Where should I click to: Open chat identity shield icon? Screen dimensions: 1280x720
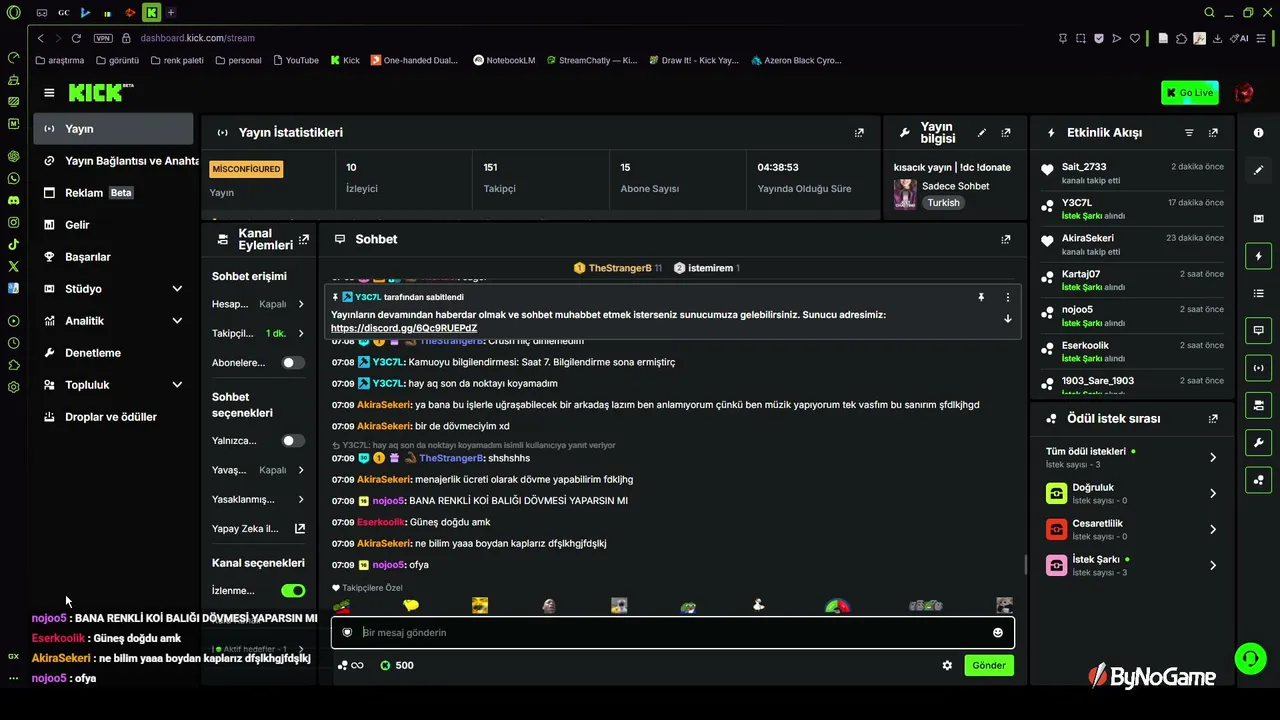click(x=347, y=633)
